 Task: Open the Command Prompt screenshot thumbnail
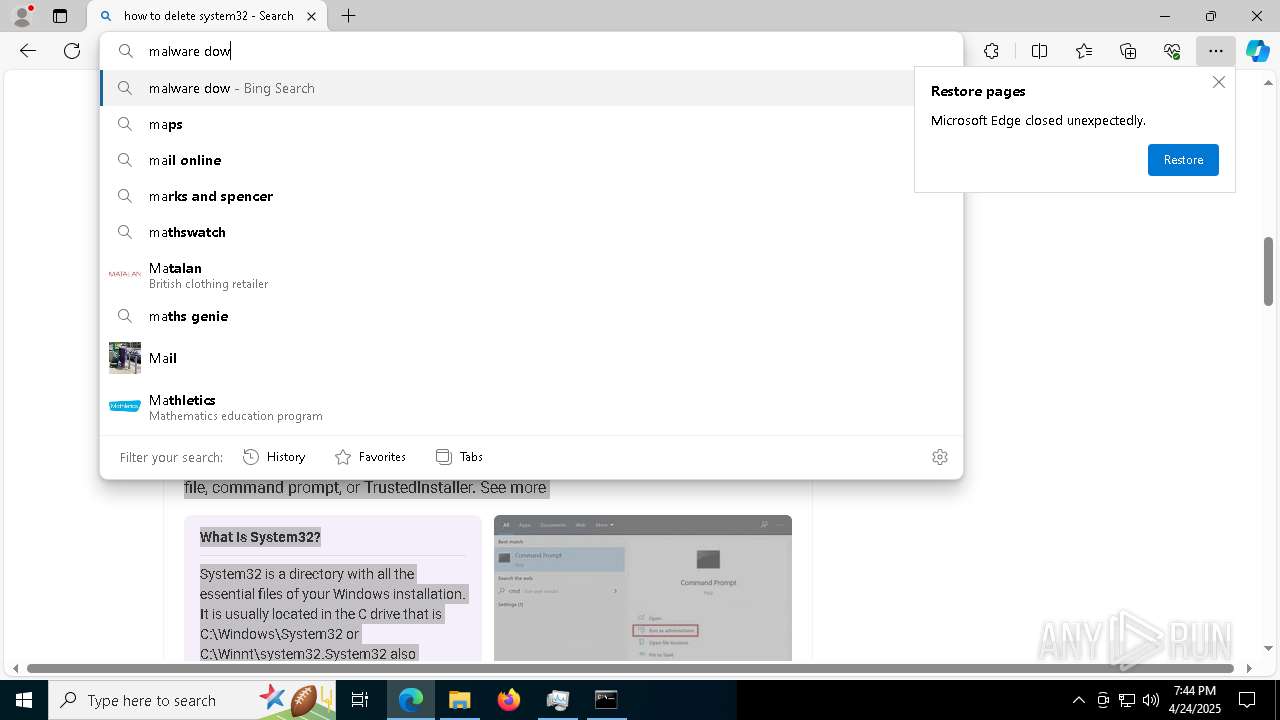coord(643,588)
